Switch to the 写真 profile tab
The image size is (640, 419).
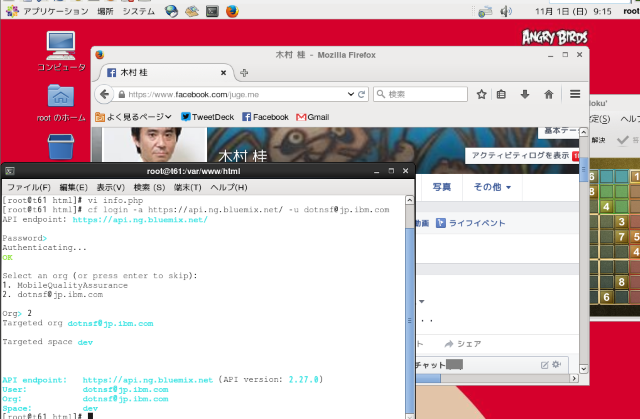[x=442, y=187]
